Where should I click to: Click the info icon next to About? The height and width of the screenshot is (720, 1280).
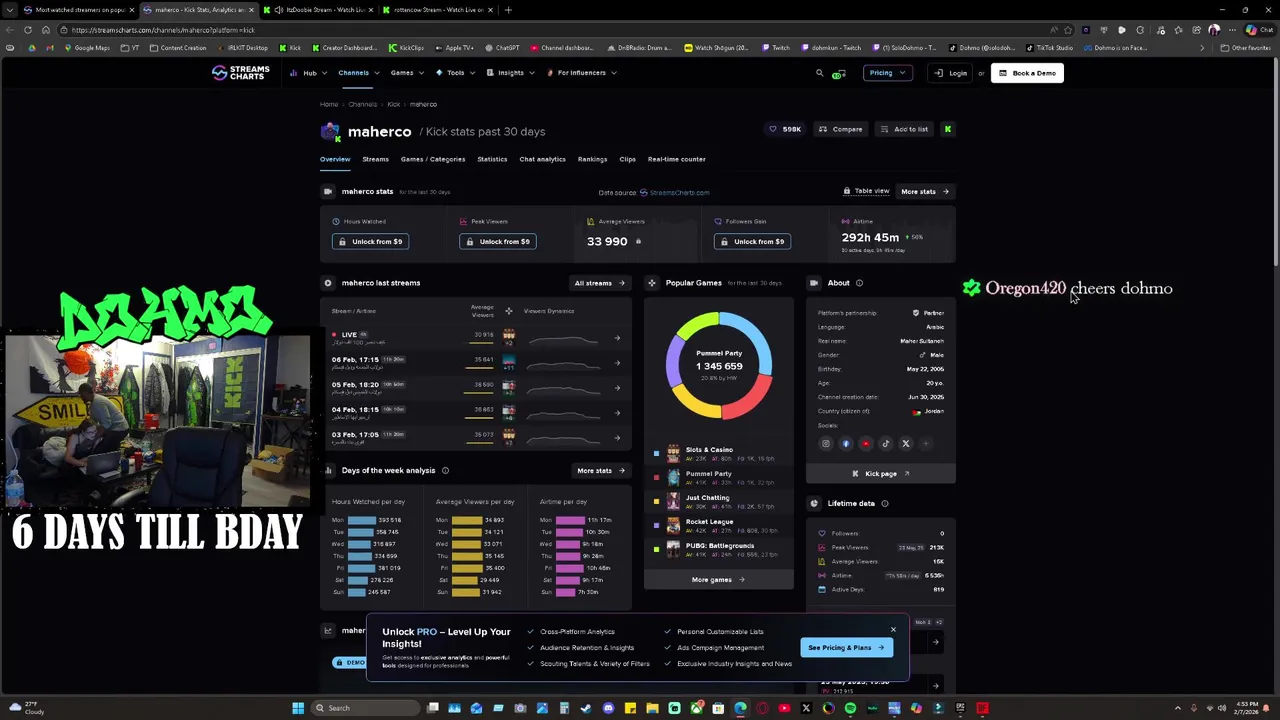pyautogui.click(x=859, y=283)
